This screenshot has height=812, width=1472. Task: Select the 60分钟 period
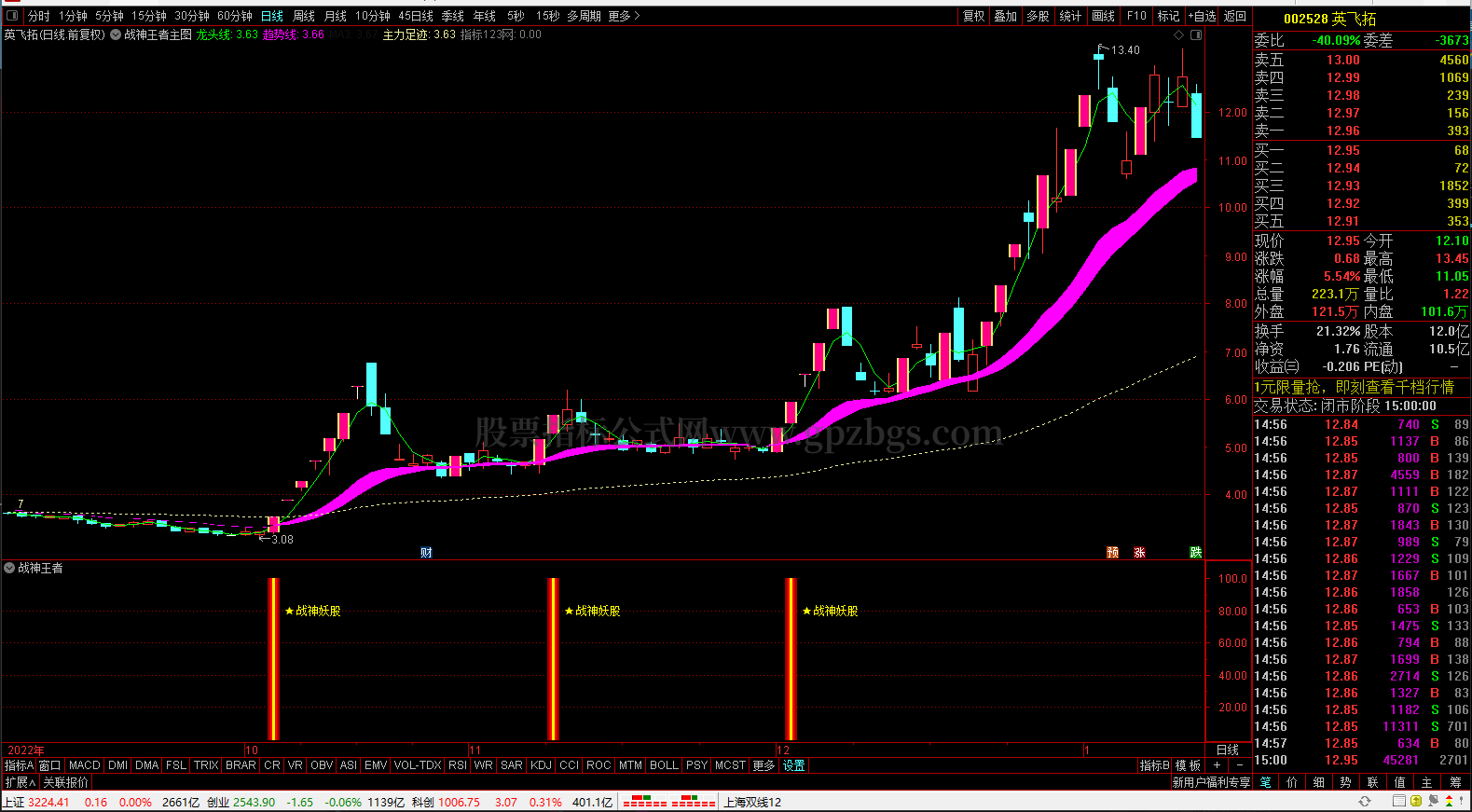(x=235, y=16)
